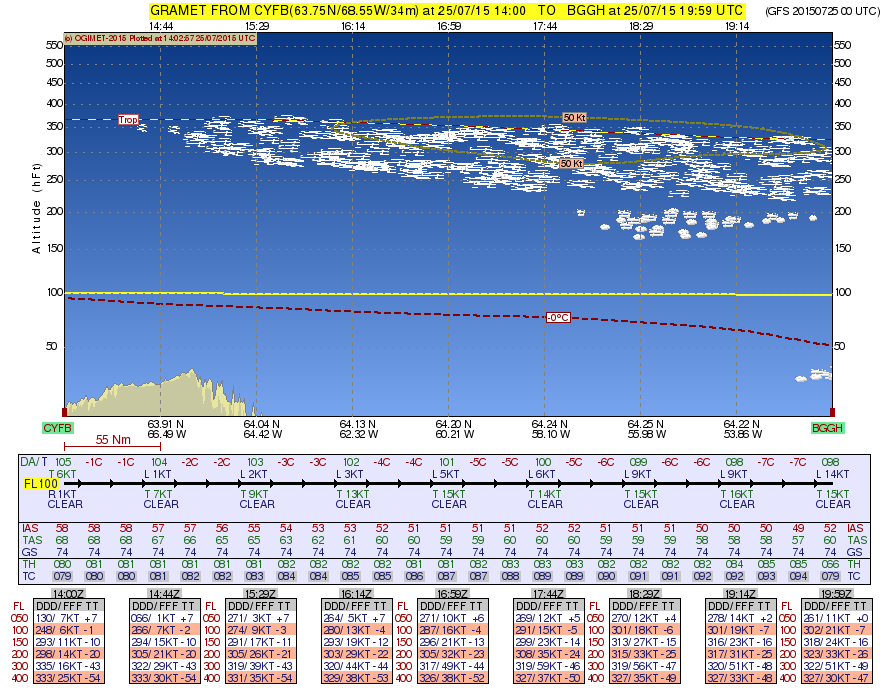Click the Altitude (hFt) axis title
The image size is (896, 700).
37,215
